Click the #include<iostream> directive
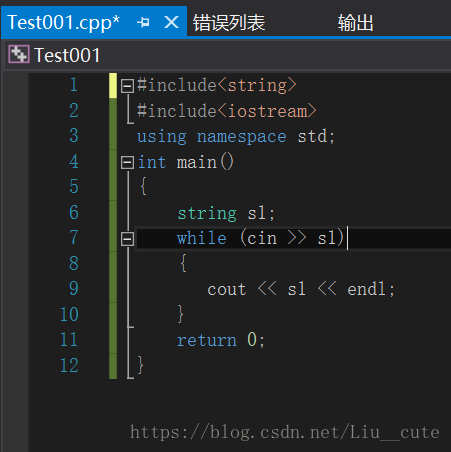Screen dimensions: 451x452 click(227, 111)
